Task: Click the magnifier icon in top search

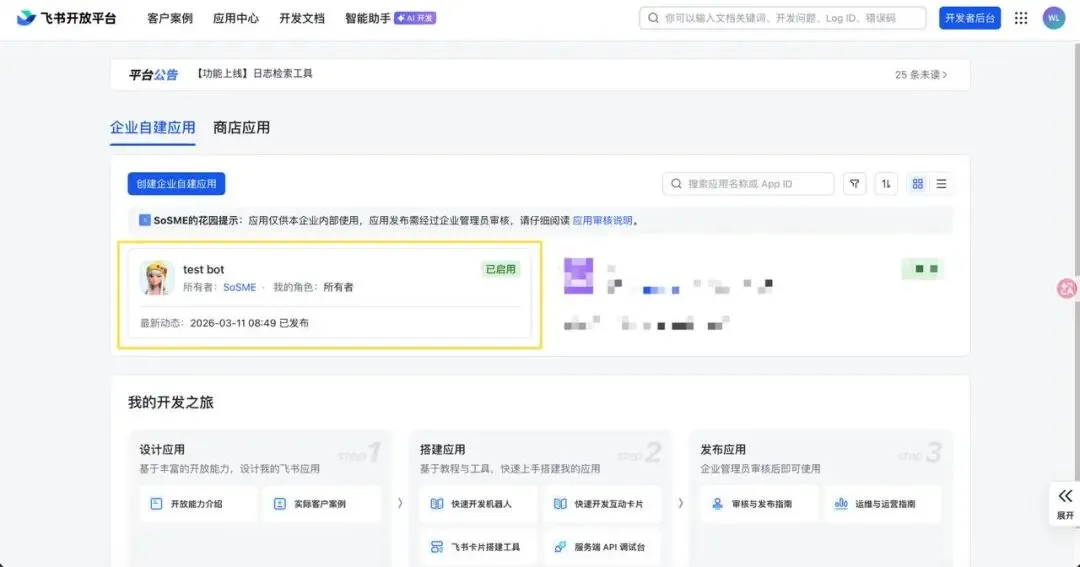Action: pos(653,19)
